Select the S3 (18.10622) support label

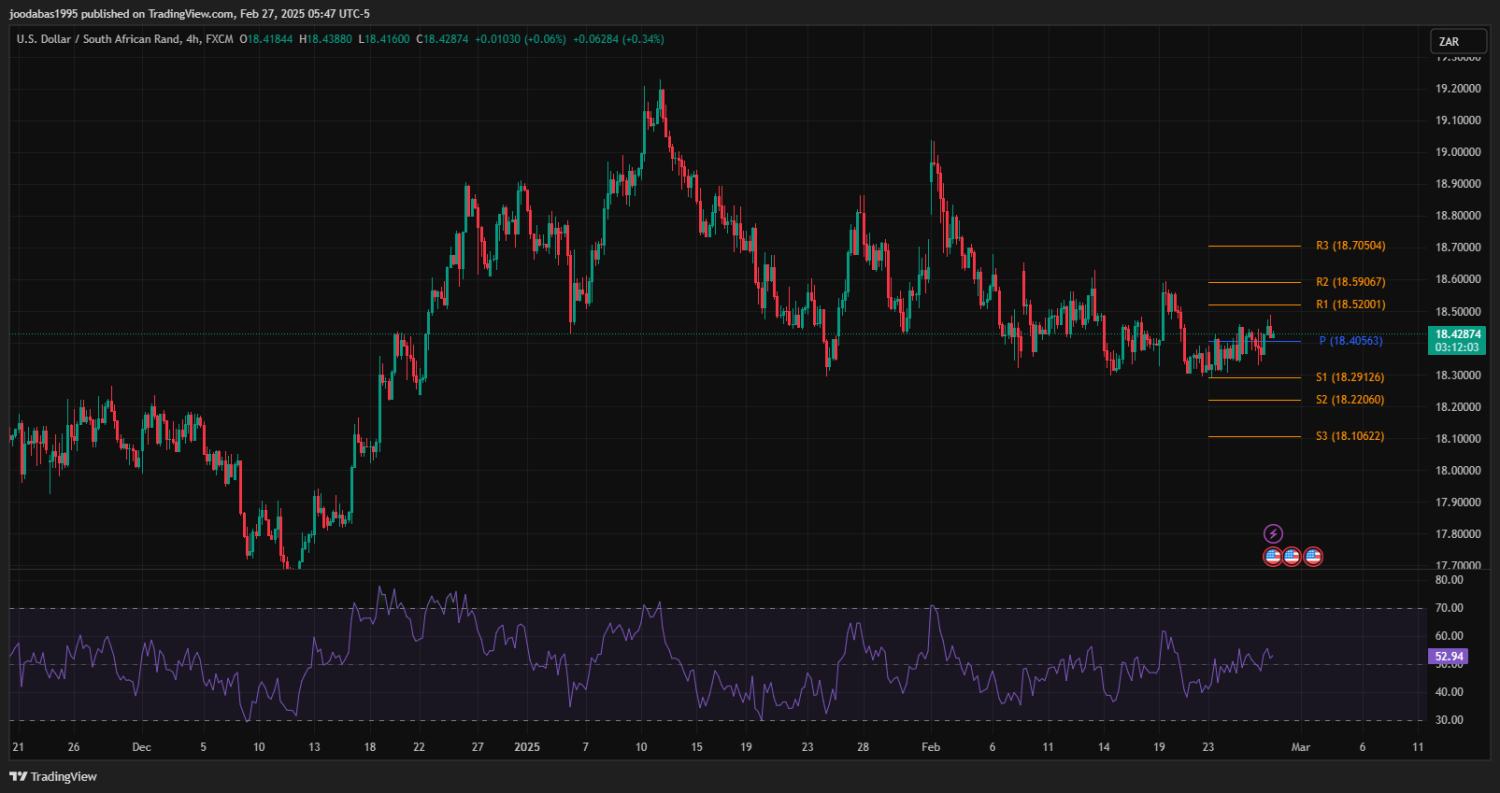1350,437
